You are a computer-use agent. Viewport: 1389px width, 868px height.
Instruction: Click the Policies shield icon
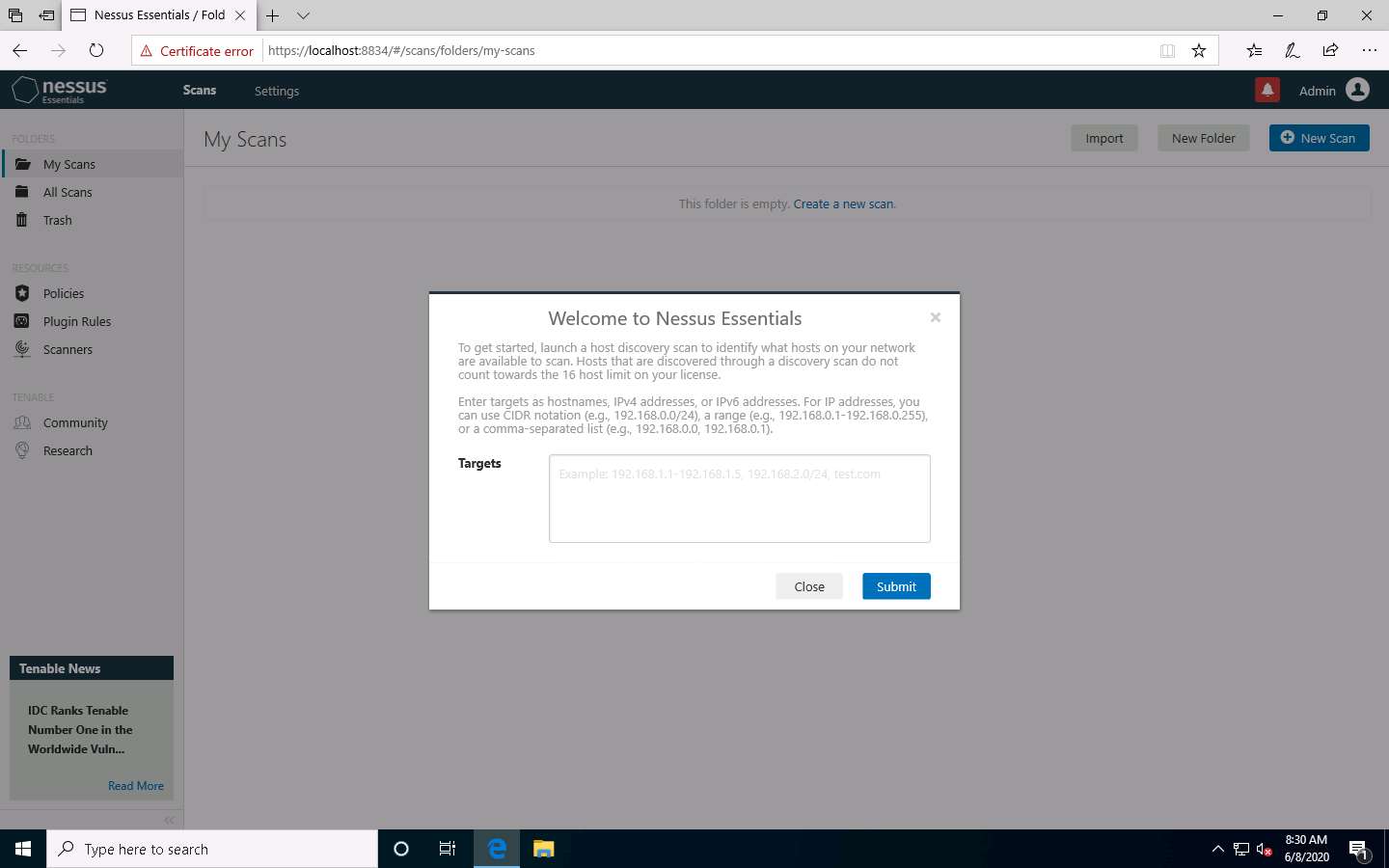pos(22,293)
